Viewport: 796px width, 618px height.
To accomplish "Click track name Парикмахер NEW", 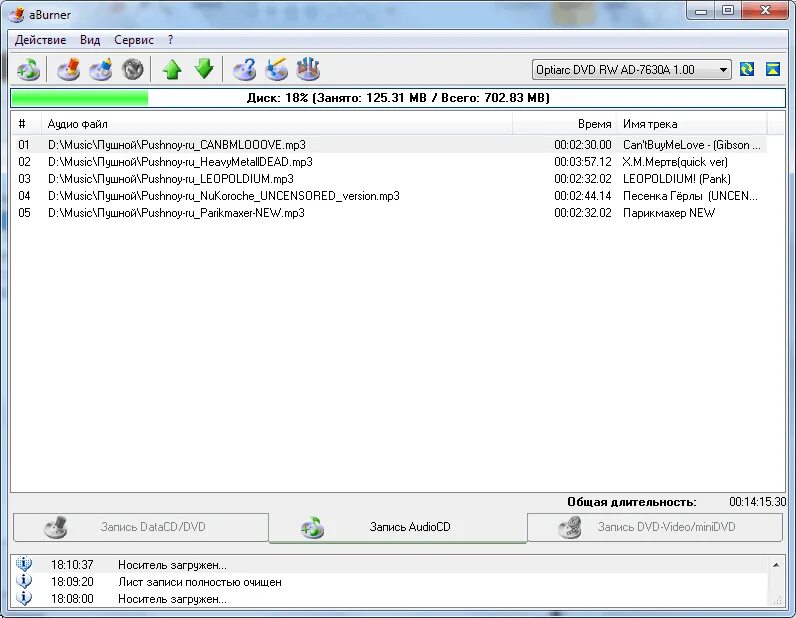I will [x=669, y=213].
